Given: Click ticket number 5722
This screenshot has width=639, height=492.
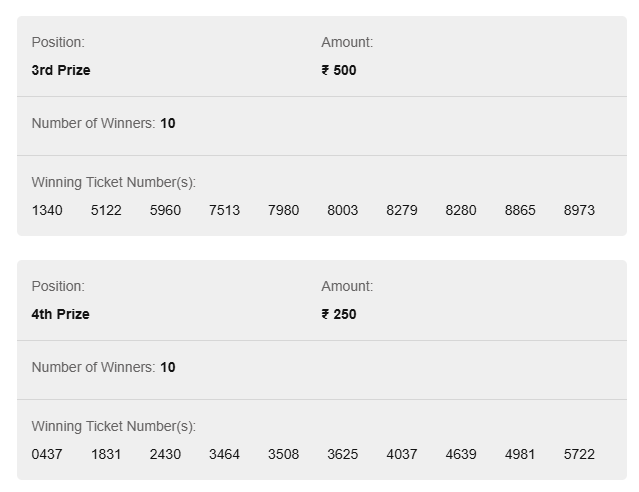Looking at the screenshot, I should click(x=579, y=454).
